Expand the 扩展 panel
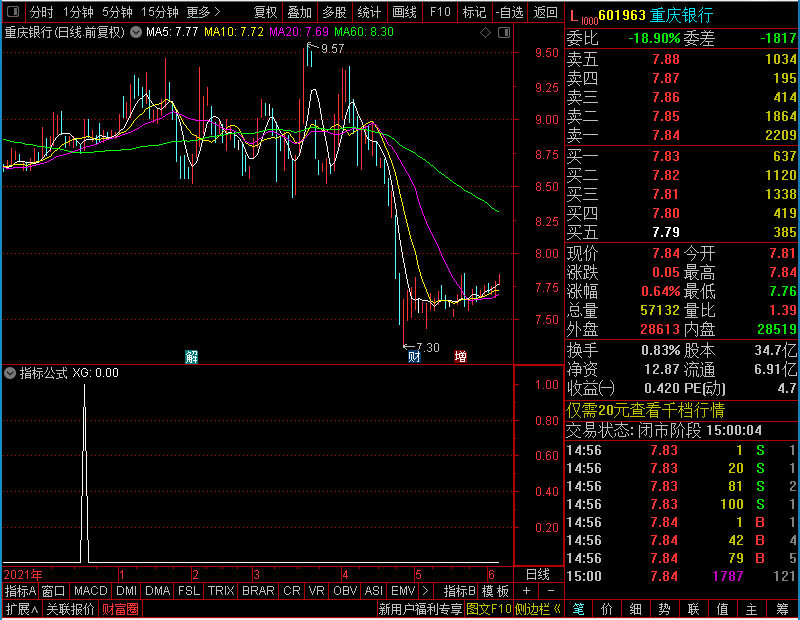800x620 pixels. (x=22, y=609)
